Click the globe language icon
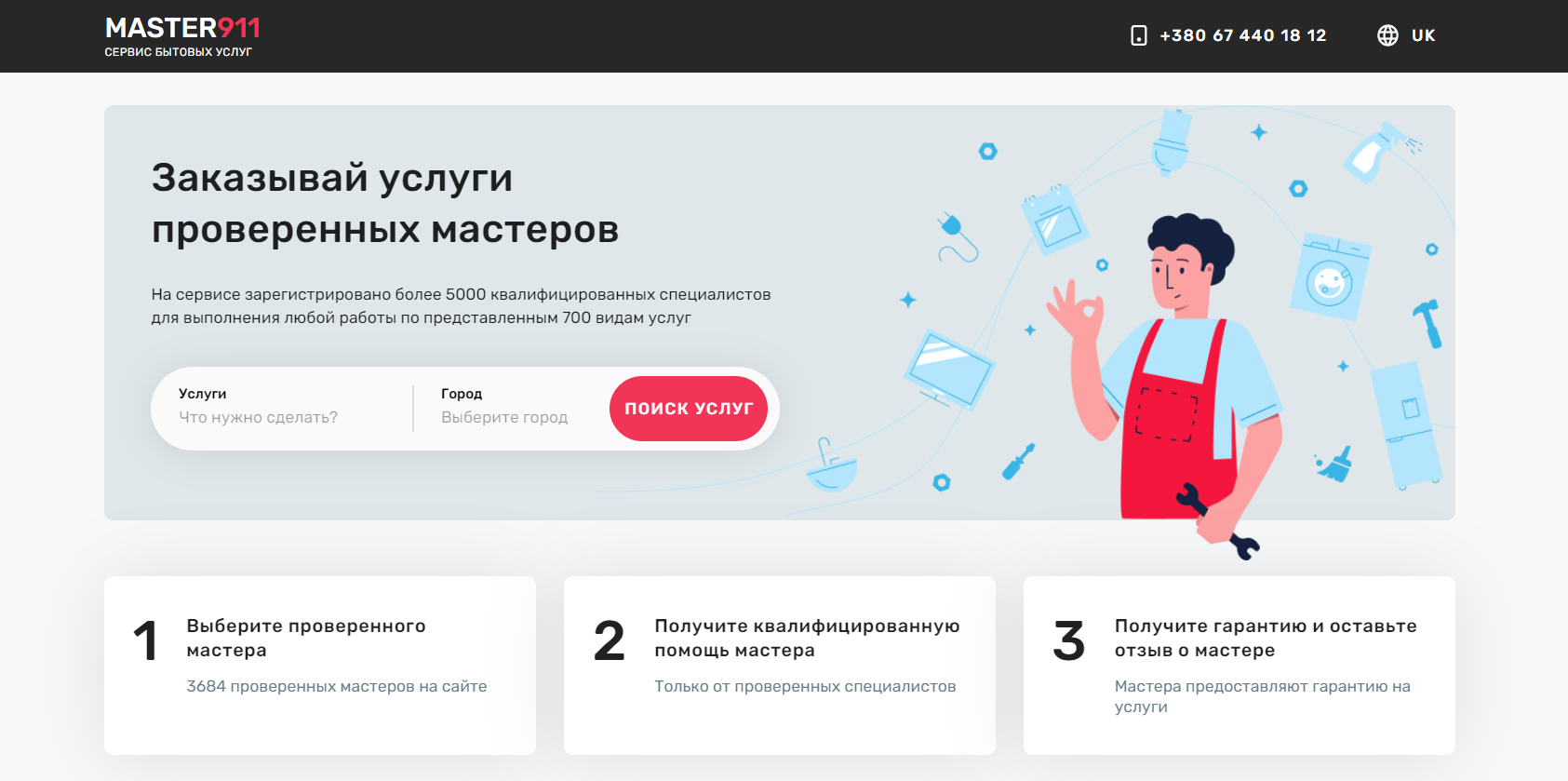1568x781 pixels. (x=1387, y=35)
